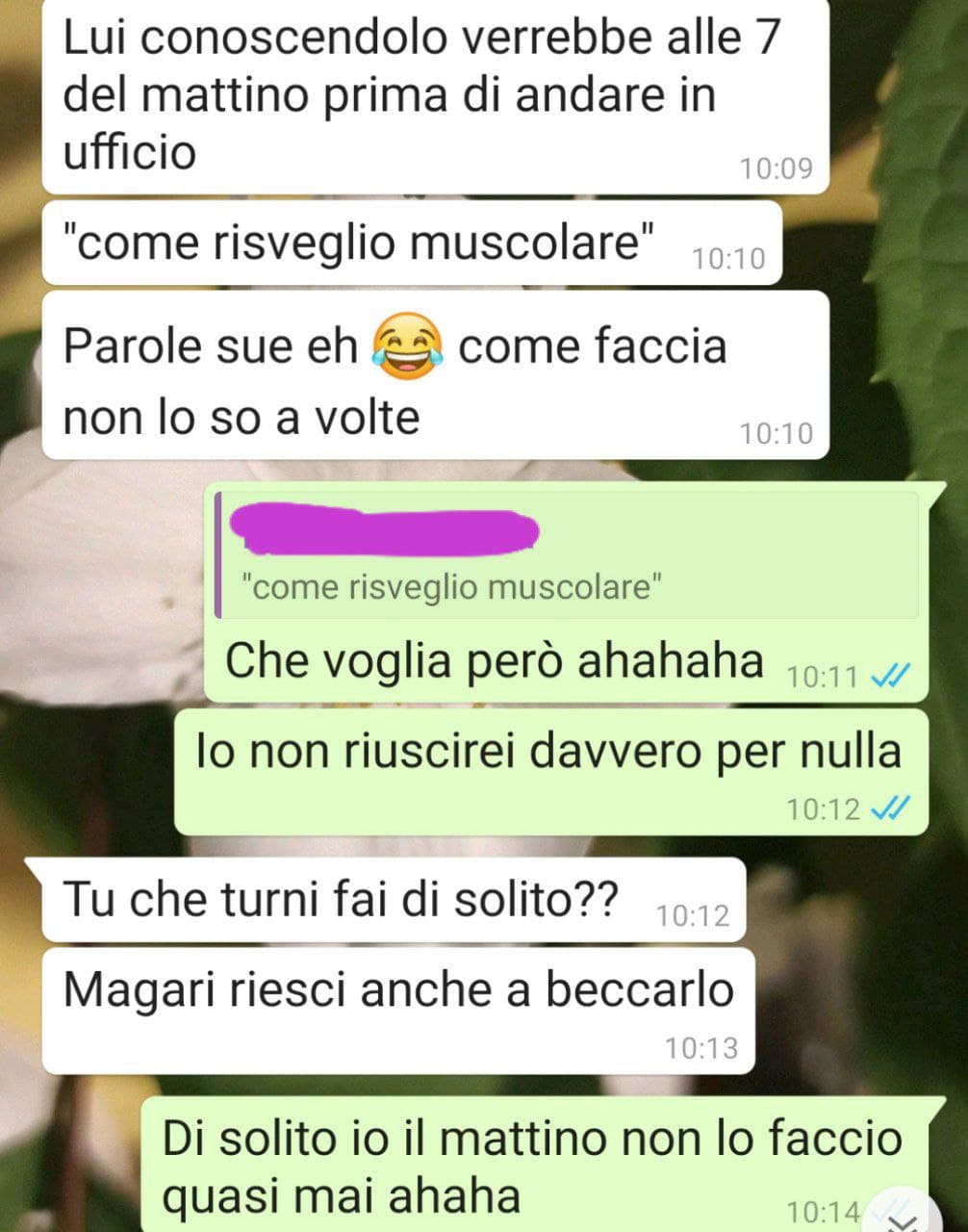Open quoted reply "come risveglio muscolare"
968x1232 pixels.
568,555
